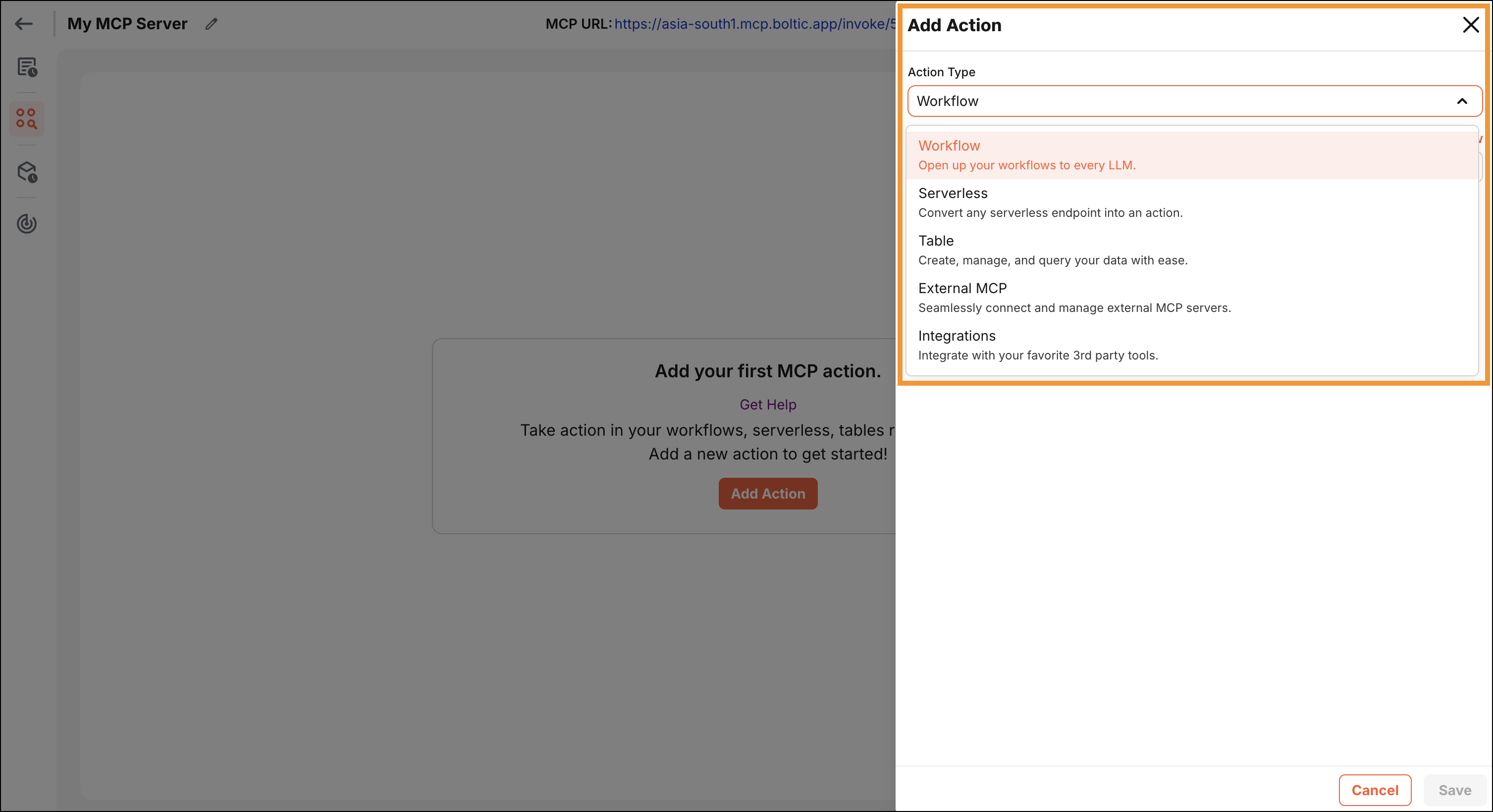1493x812 pixels.
Task: Close the Add Action panel
Action: (x=1470, y=25)
